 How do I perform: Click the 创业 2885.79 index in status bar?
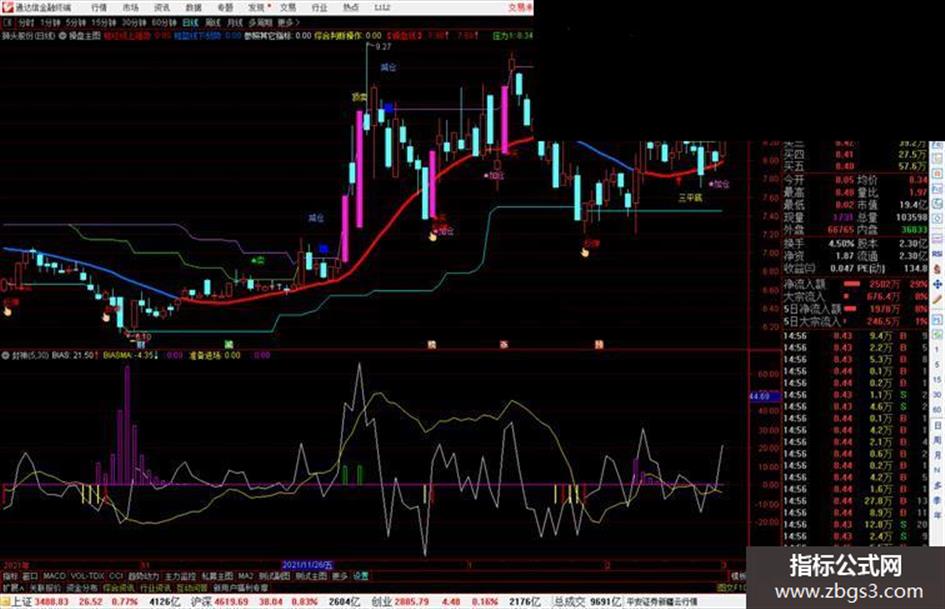[x=400, y=602]
